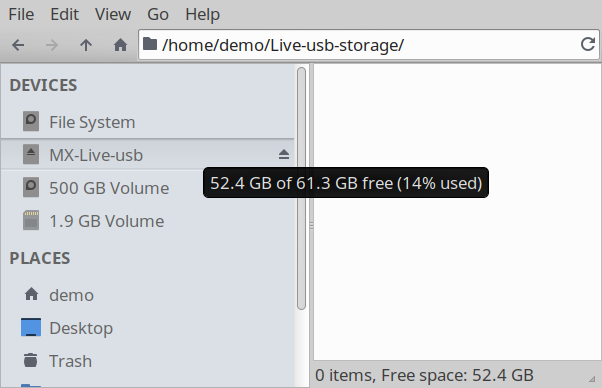
Task: Click the File System drive icon
Action: tap(31, 121)
